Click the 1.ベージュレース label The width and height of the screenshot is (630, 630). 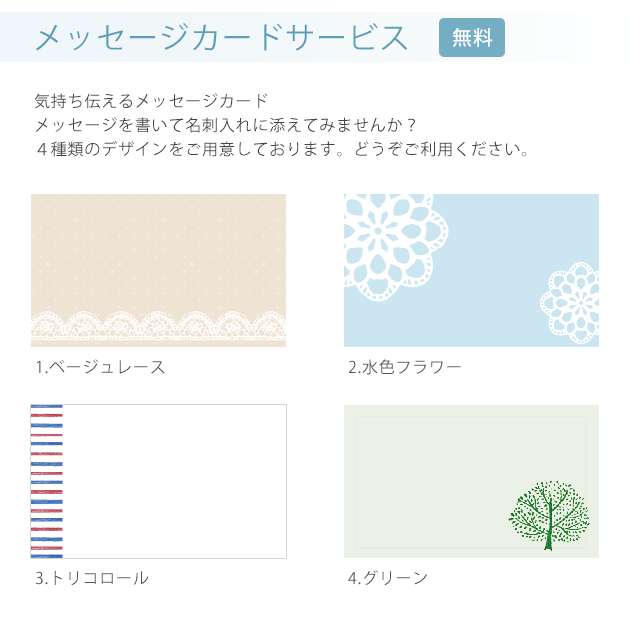pos(100,367)
